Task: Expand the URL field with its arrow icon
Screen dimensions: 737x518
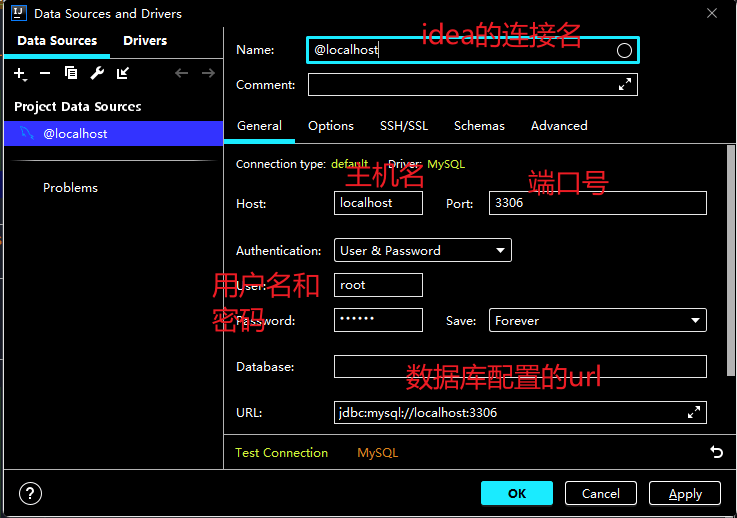Action: tap(694, 412)
